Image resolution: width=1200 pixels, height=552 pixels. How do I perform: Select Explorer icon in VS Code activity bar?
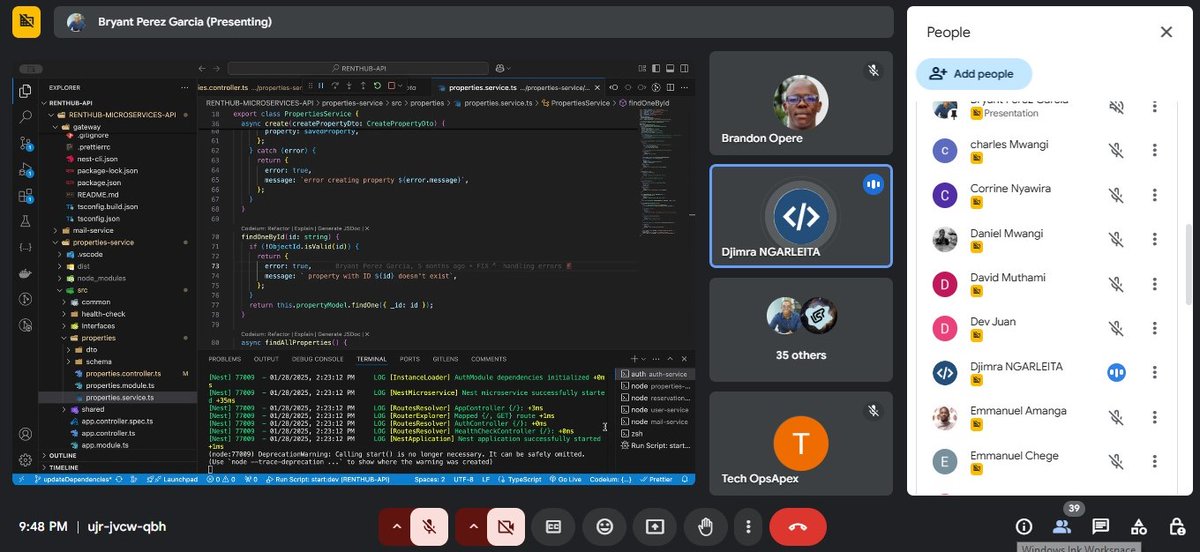pyautogui.click(x=26, y=91)
